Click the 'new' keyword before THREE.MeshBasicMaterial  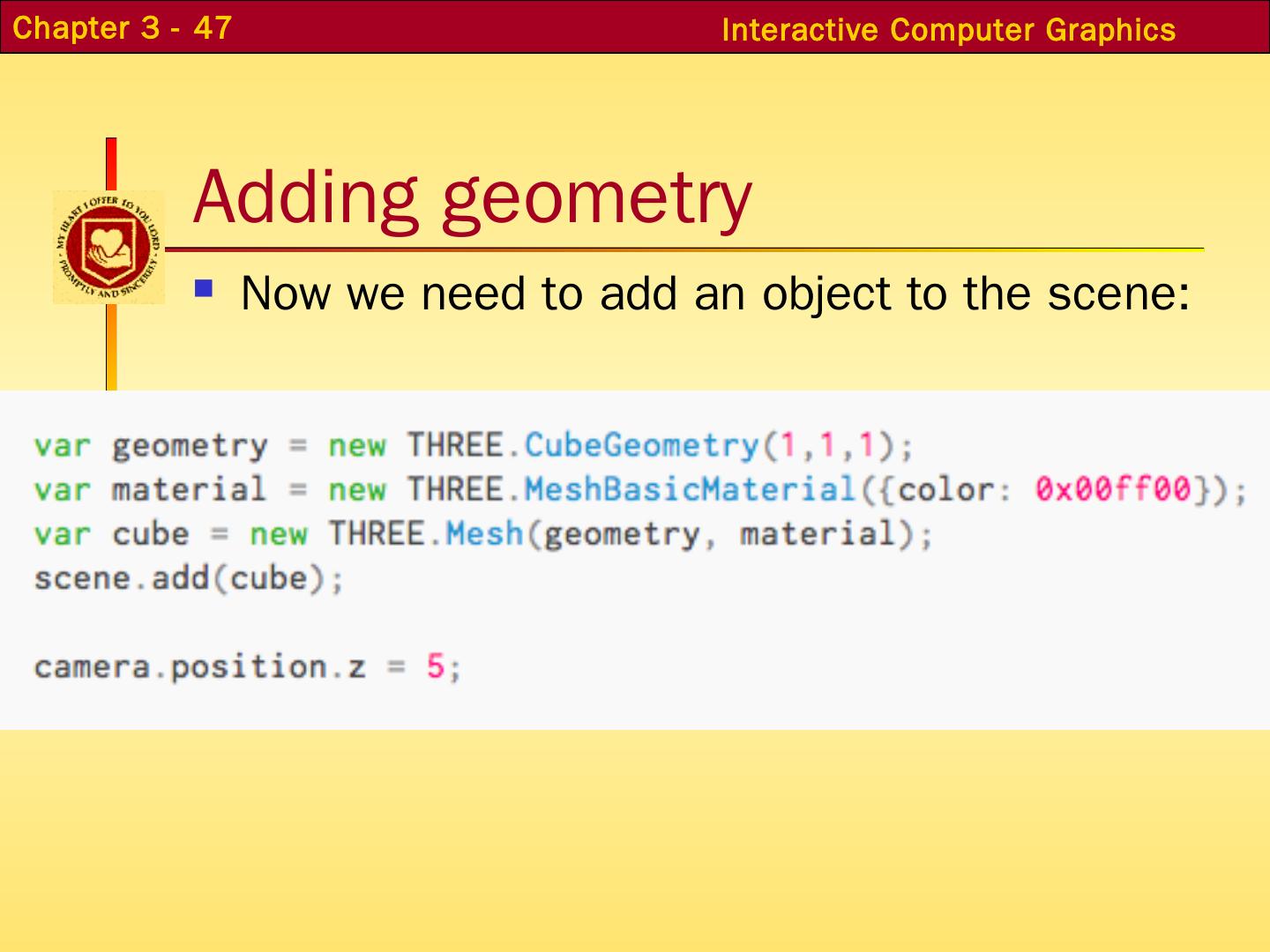[x=357, y=489]
